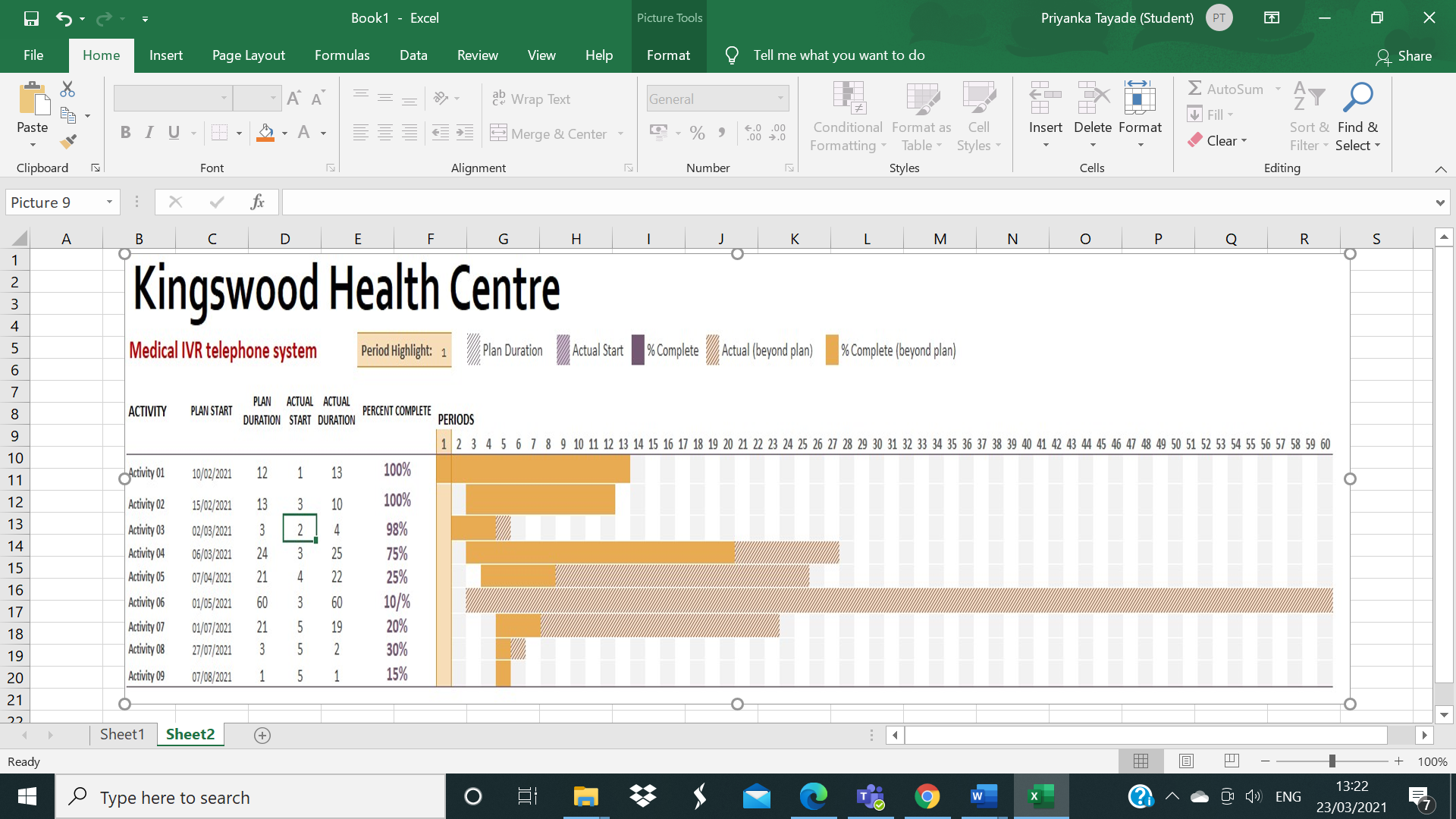Click the Insert Function fx icon
The image size is (1456, 819).
[257, 202]
